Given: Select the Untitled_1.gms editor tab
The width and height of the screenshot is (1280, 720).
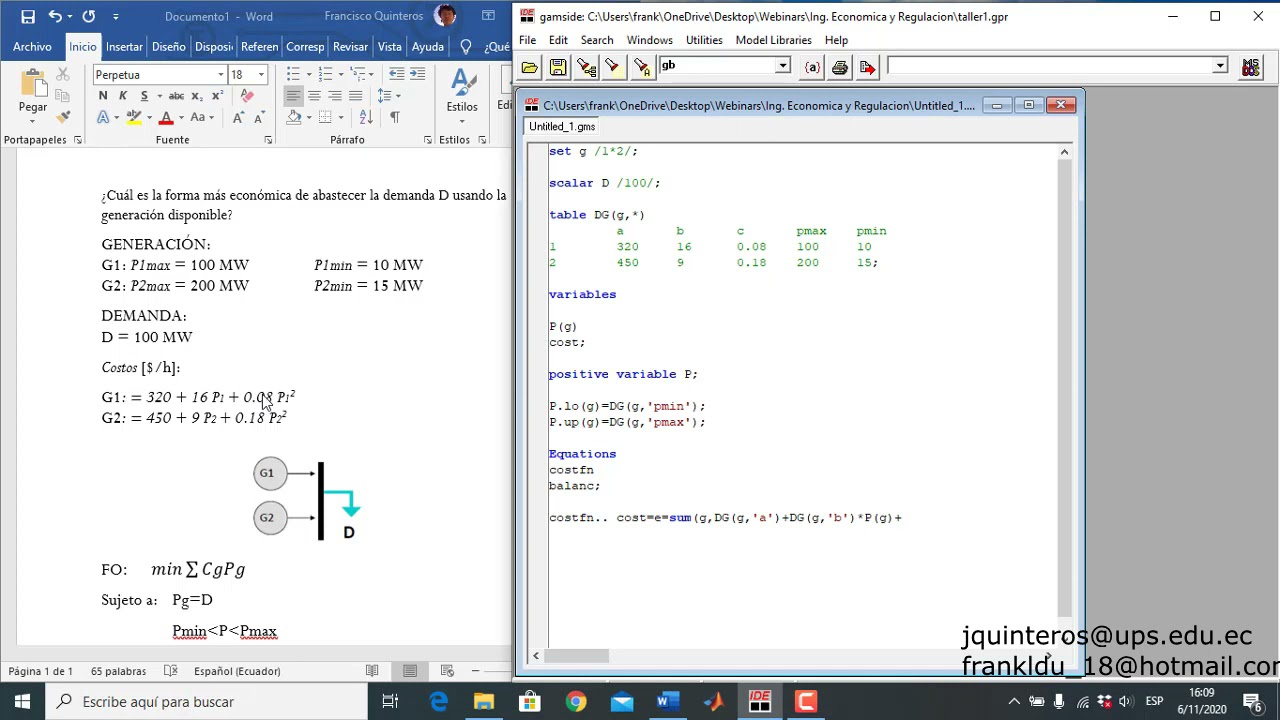Looking at the screenshot, I should (x=562, y=127).
